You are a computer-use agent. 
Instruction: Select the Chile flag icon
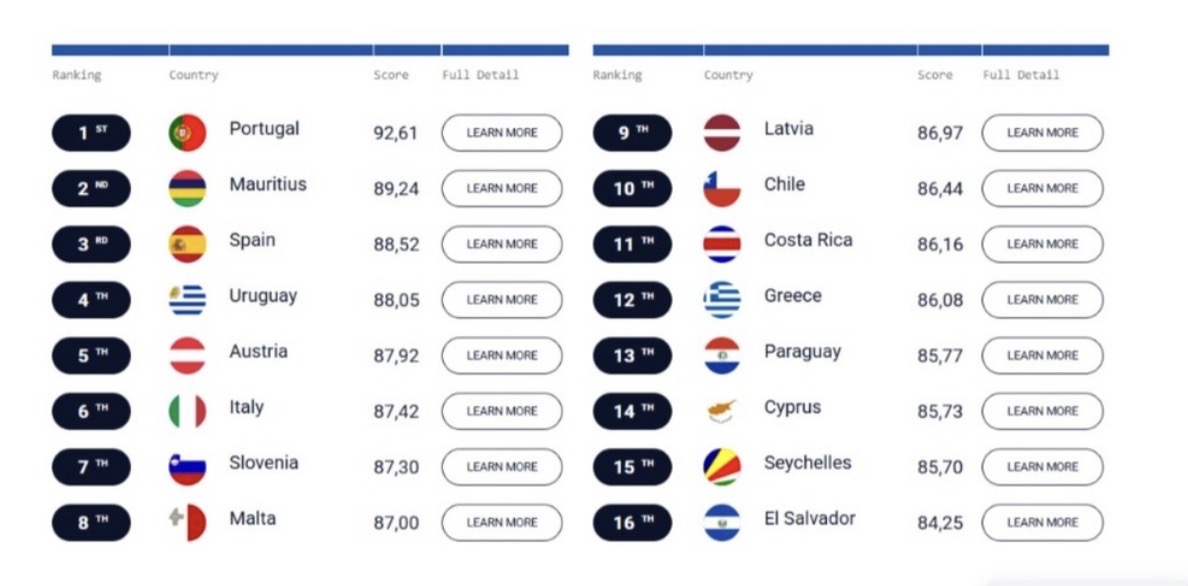(x=722, y=188)
